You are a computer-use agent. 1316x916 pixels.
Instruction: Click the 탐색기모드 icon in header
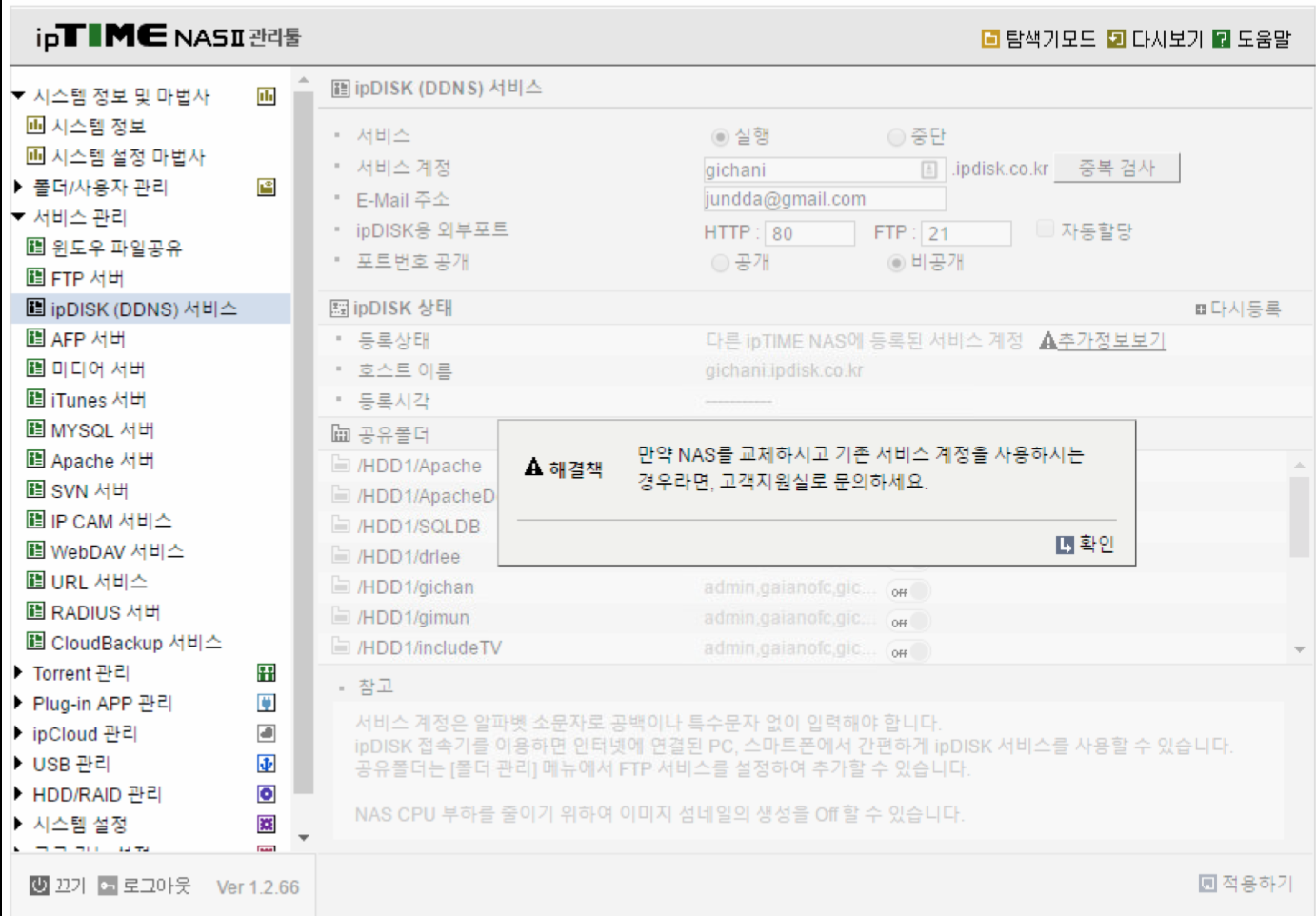coord(990,39)
